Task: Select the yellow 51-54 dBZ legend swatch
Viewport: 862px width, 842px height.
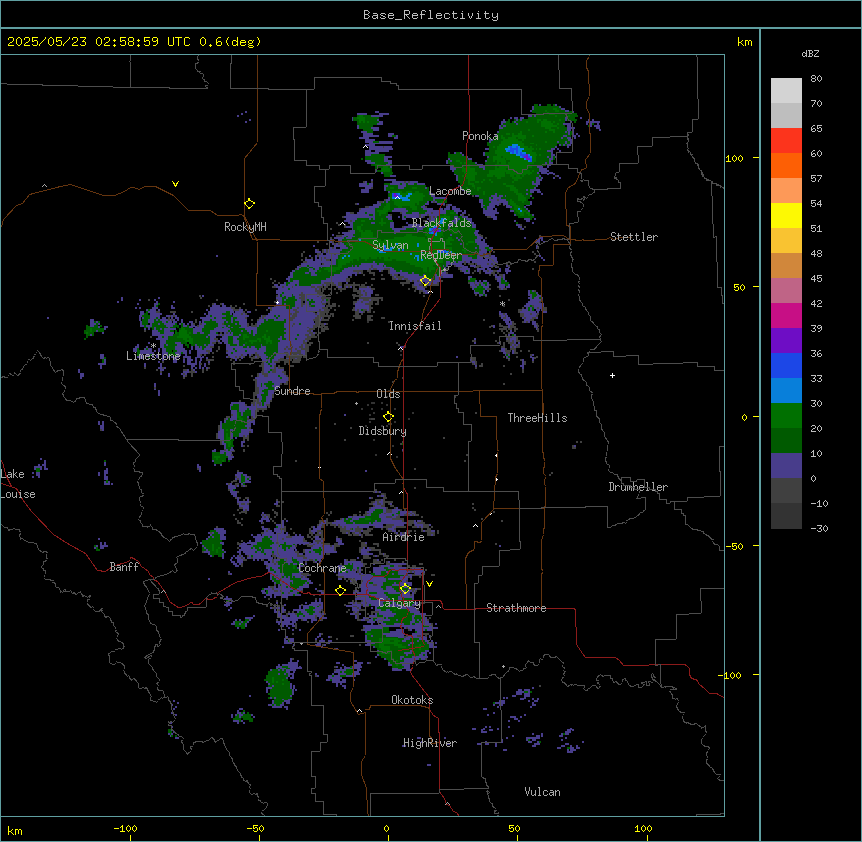Action: coord(786,215)
